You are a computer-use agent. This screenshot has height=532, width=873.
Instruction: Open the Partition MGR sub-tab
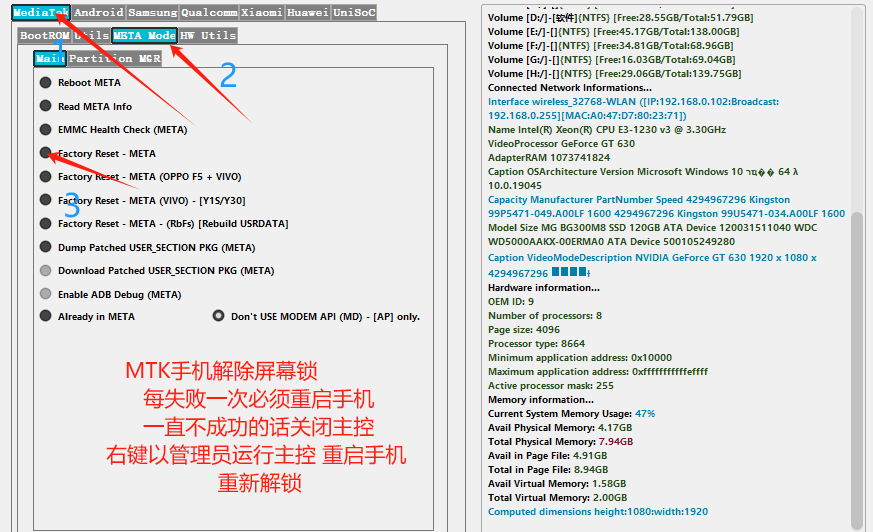[x=115, y=58]
